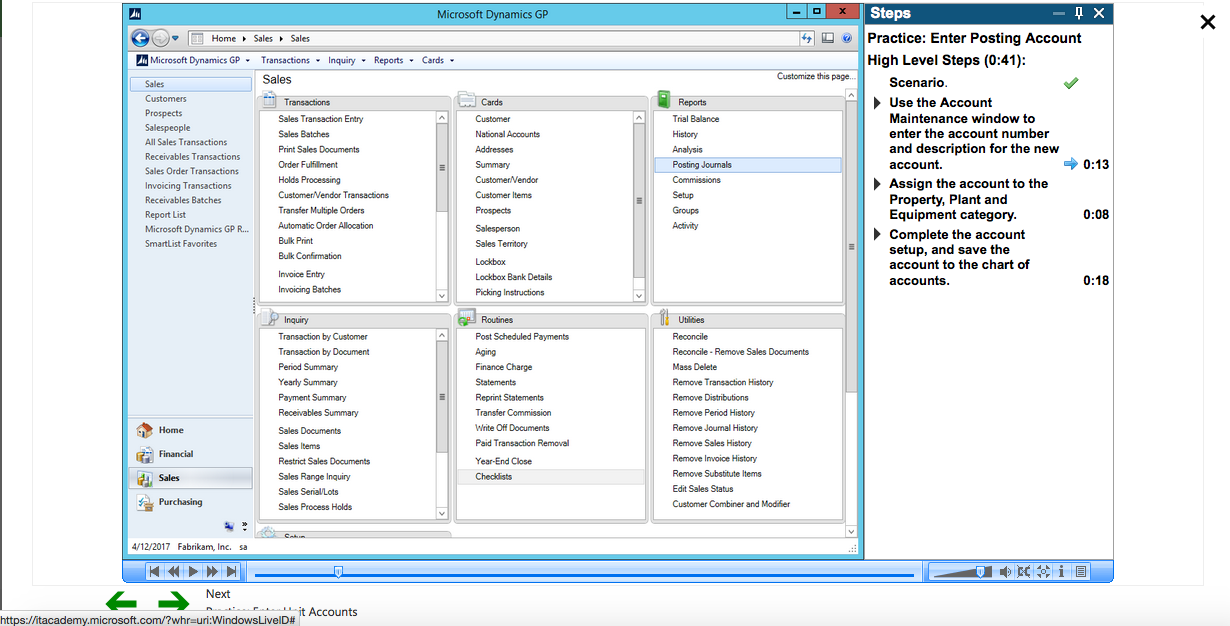Adjust the volume slider handle

[981, 572]
